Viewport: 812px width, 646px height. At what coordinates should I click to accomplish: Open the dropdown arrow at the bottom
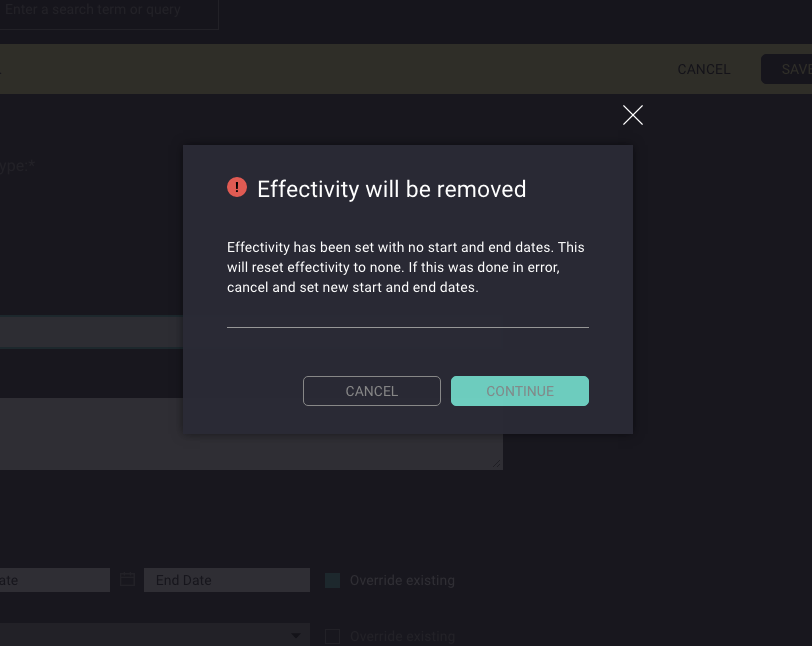click(x=296, y=636)
